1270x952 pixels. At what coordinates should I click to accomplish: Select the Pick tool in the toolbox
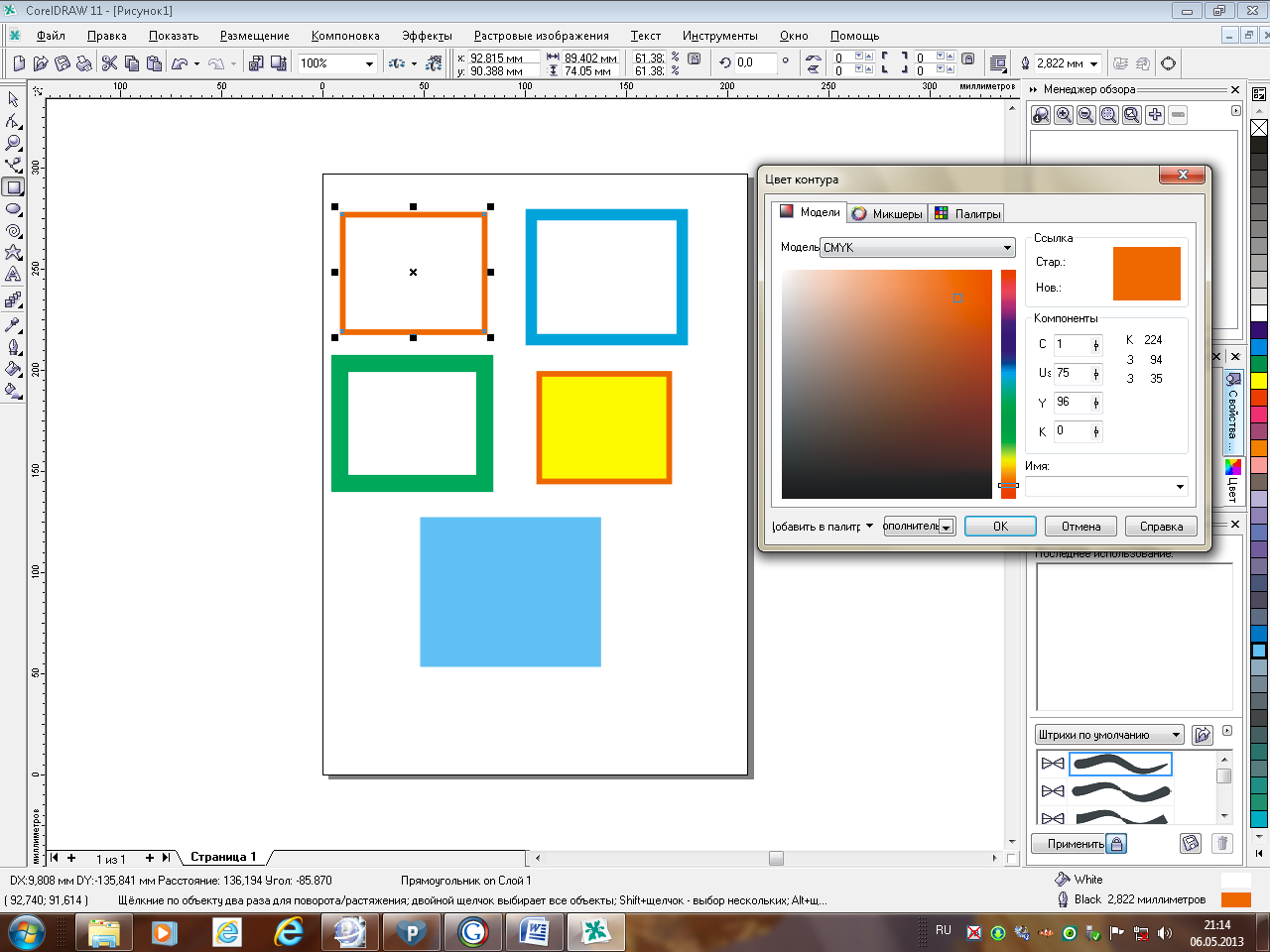(x=13, y=99)
